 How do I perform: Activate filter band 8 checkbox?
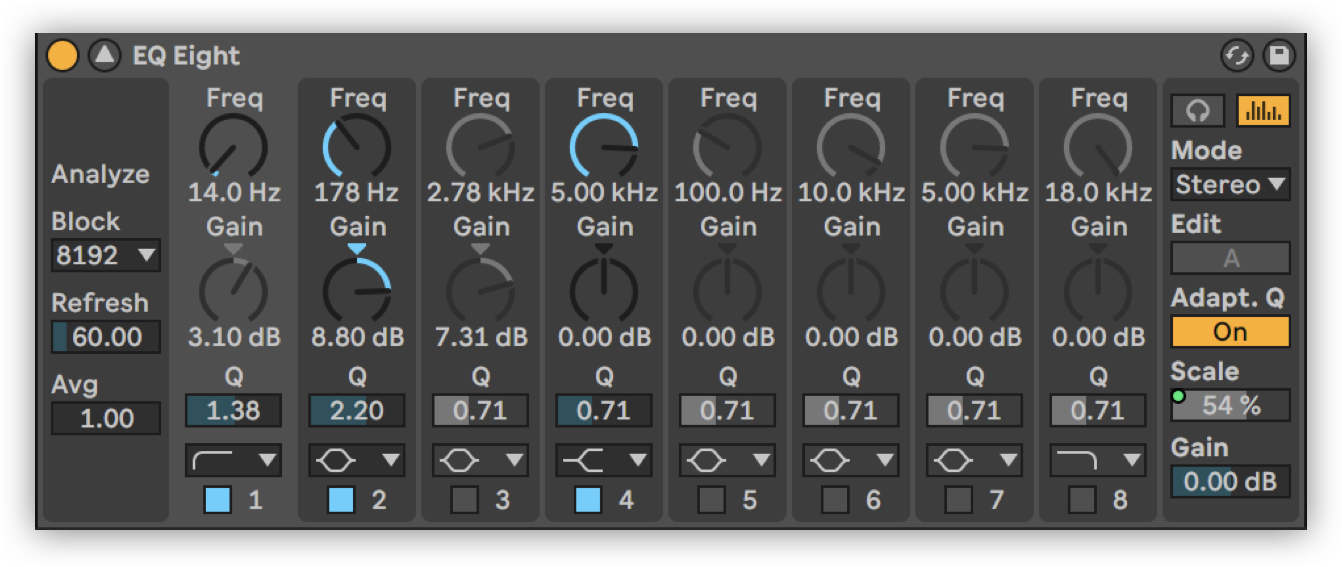(1082, 499)
